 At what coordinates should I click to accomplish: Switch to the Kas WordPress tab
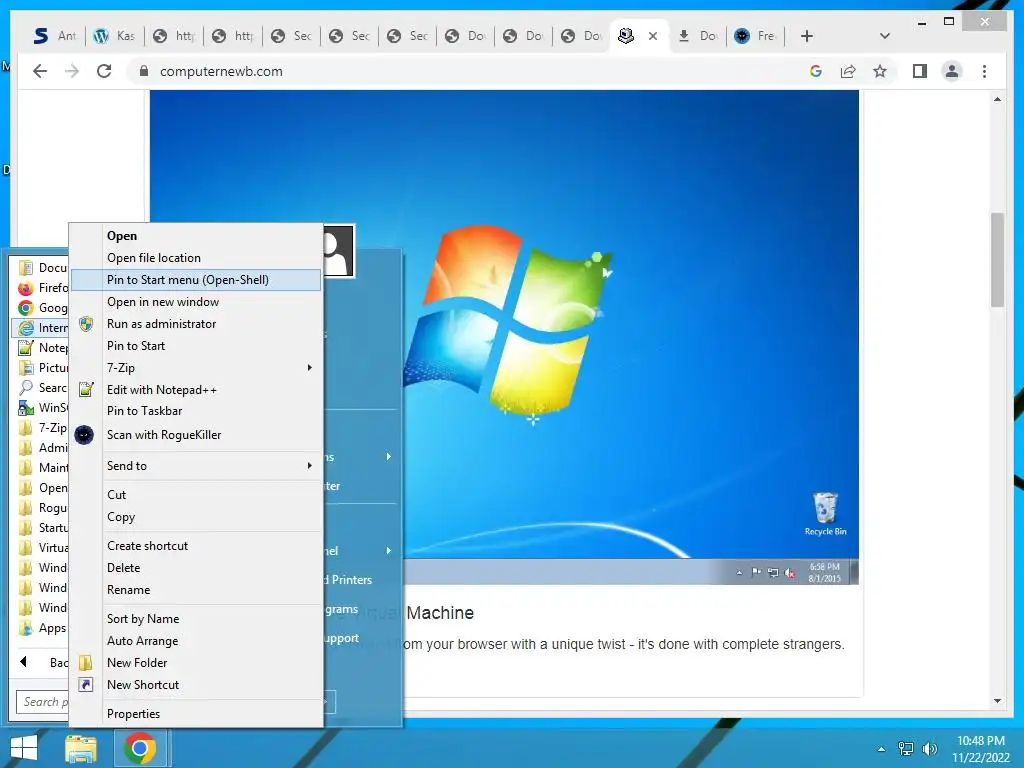pyautogui.click(x=115, y=36)
